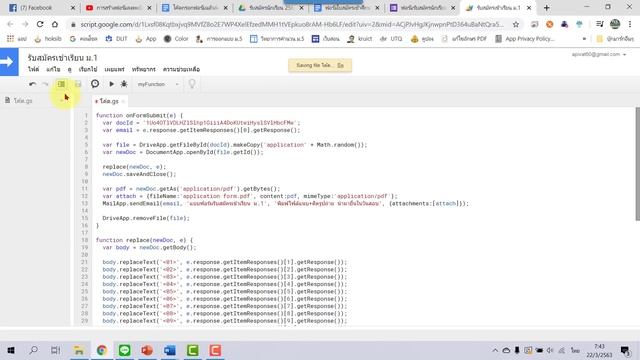Click the project title text
Screen dimensions: 640x360
62,58
